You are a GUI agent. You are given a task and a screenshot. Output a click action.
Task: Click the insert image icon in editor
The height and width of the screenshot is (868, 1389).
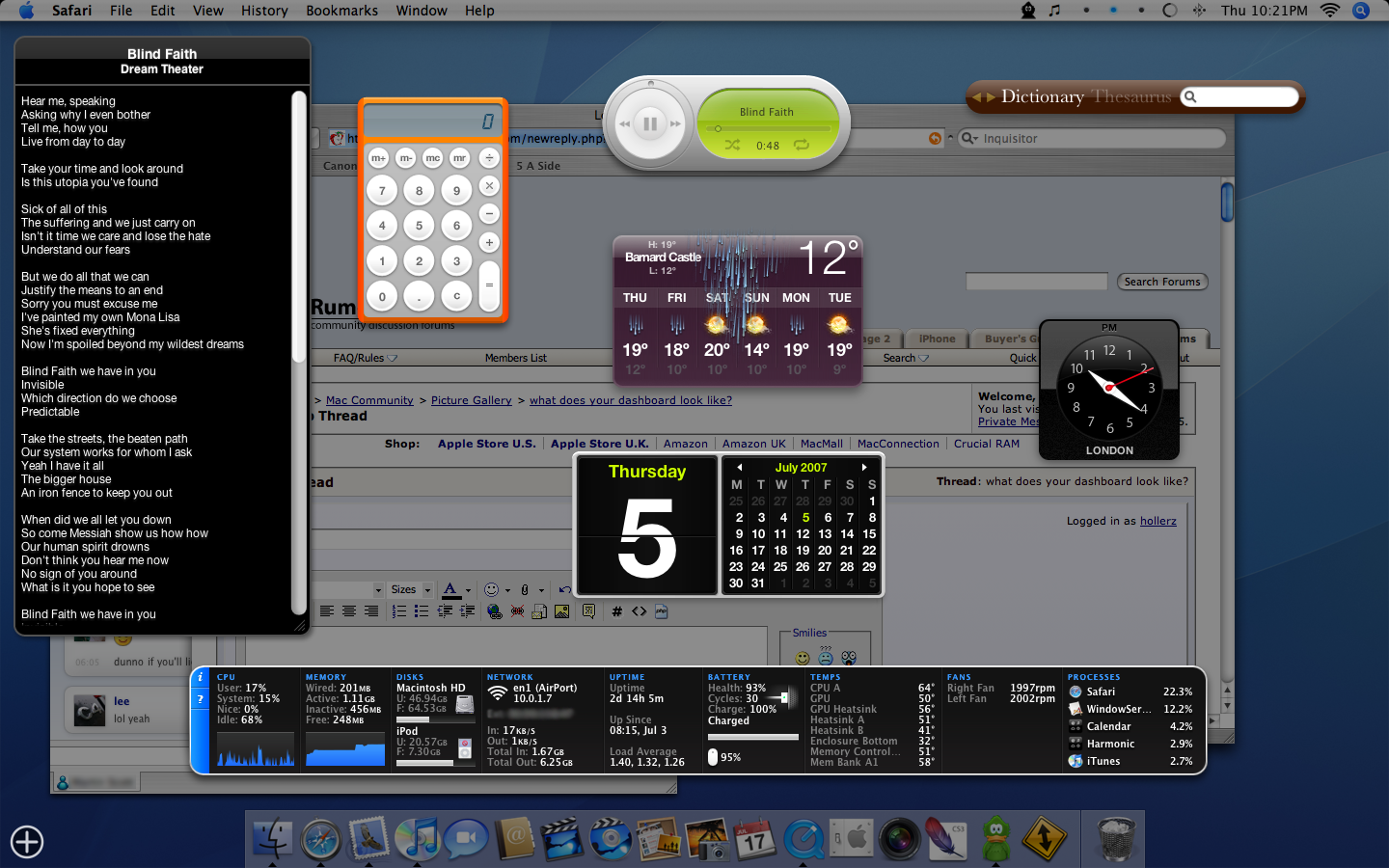coord(562,611)
